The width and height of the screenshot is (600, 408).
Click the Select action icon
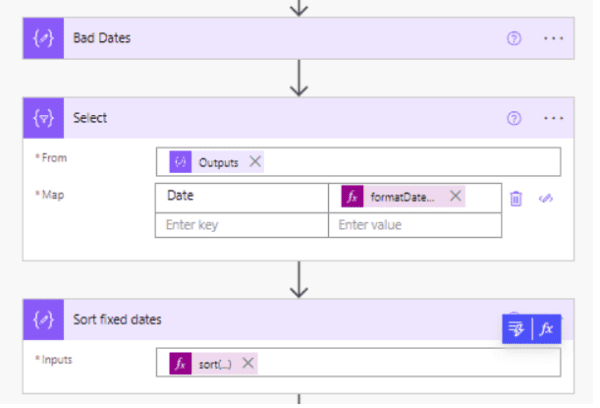(44, 118)
